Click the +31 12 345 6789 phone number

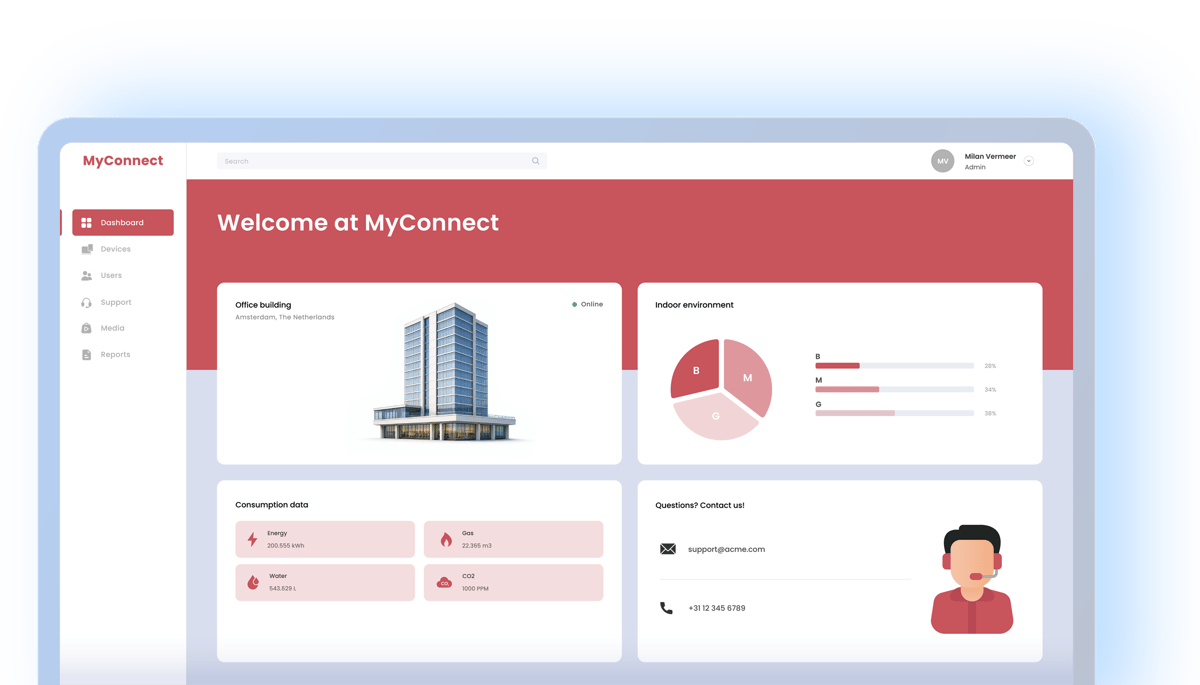click(x=716, y=608)
